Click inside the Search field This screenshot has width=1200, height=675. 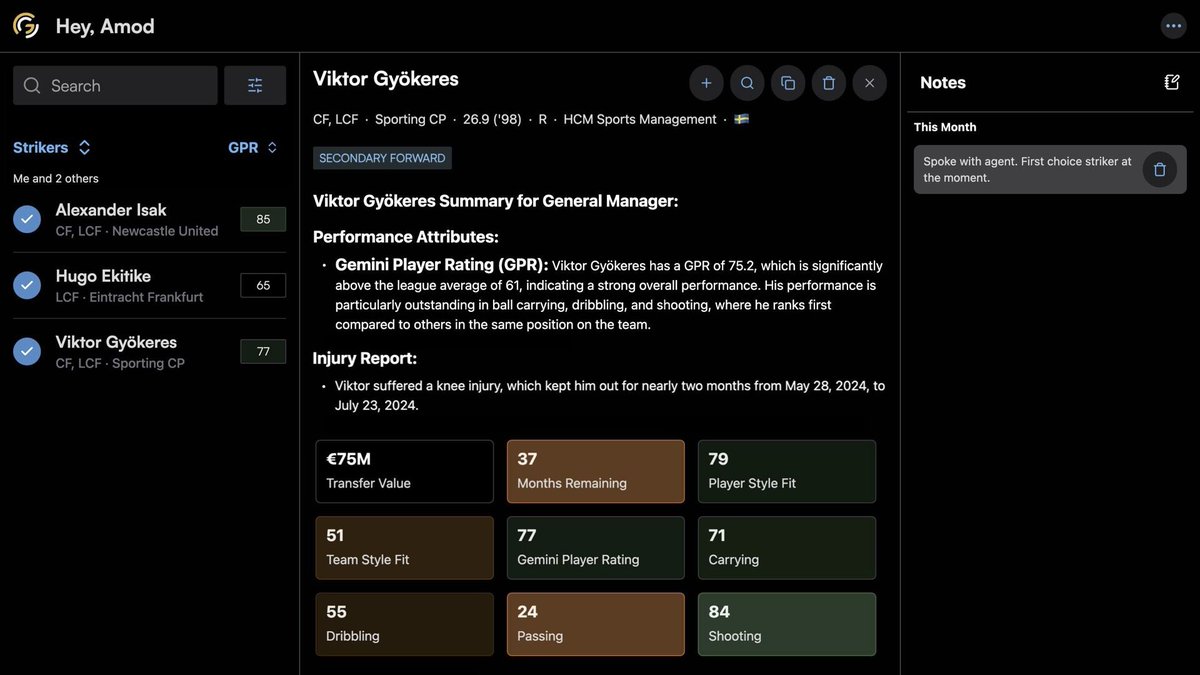point(115,86)
